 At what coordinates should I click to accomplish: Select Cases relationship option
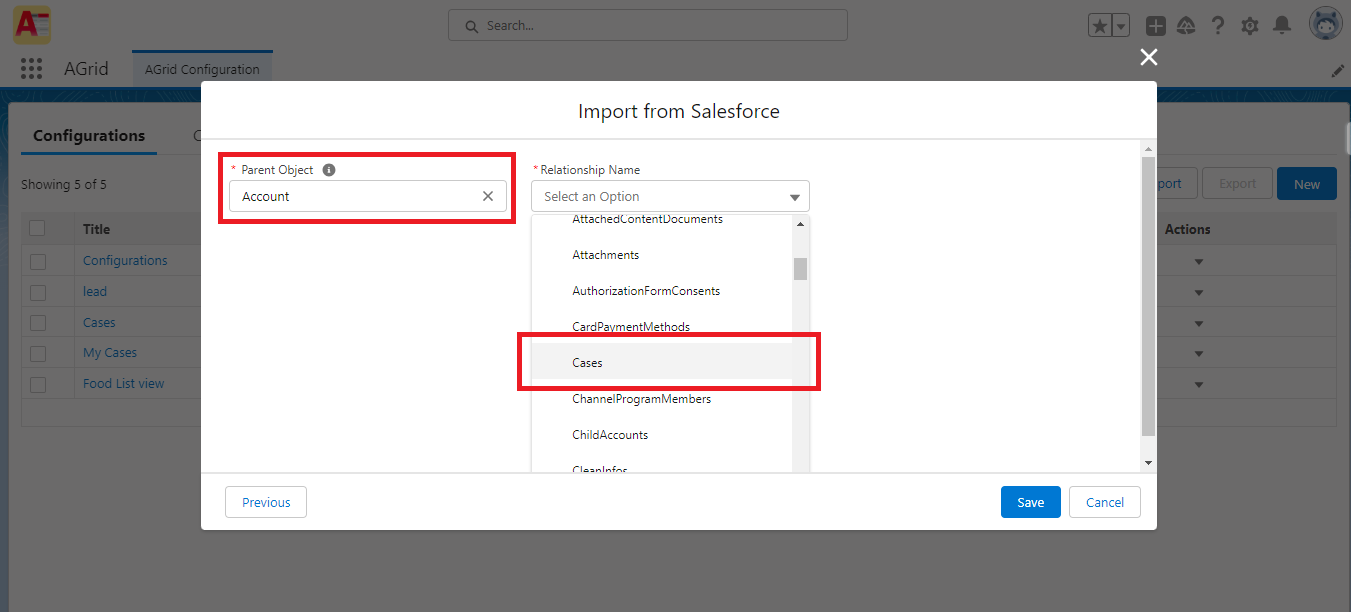click(662, 363)
